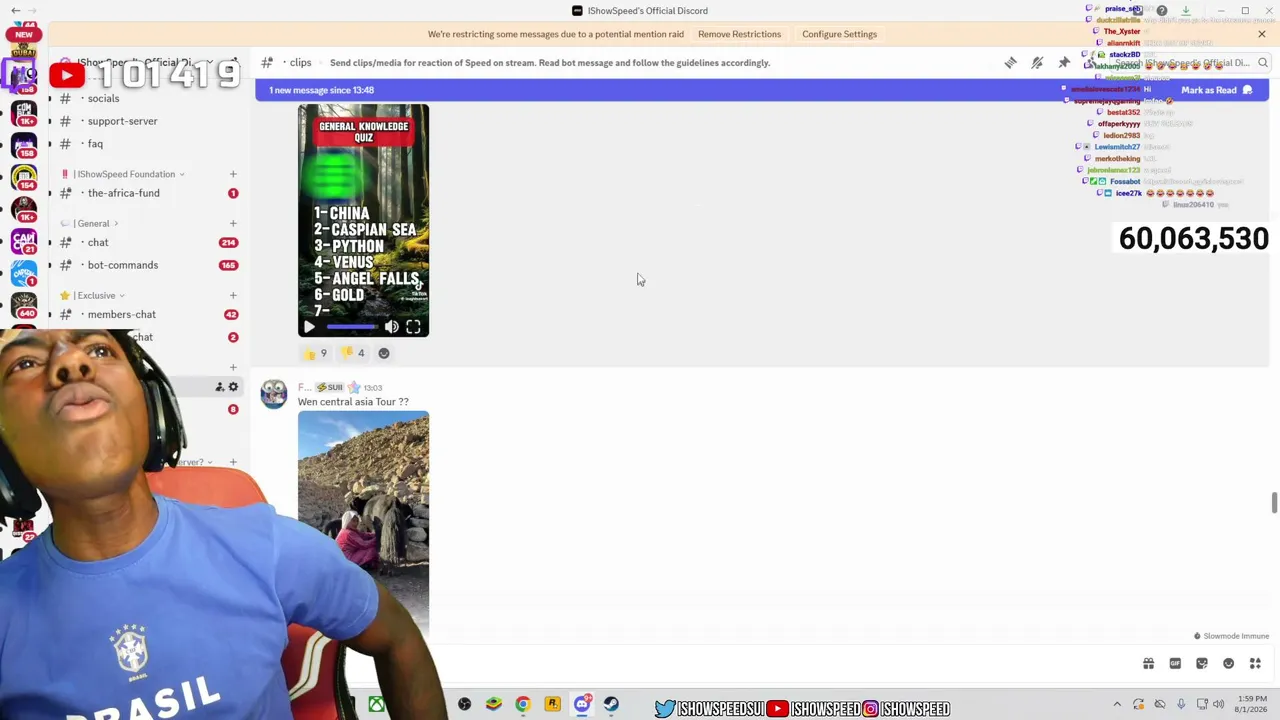Mute the quiz video volume
The width and height of the screenshot is (1280, 720).
[392, 327]
